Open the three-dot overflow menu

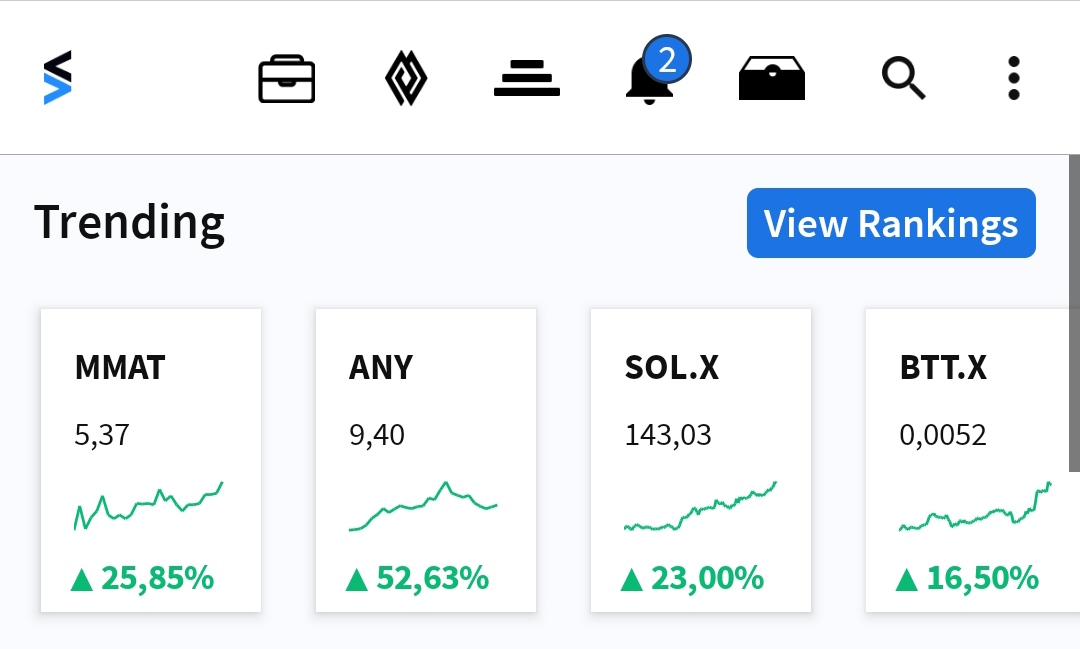pos(1014,78)
